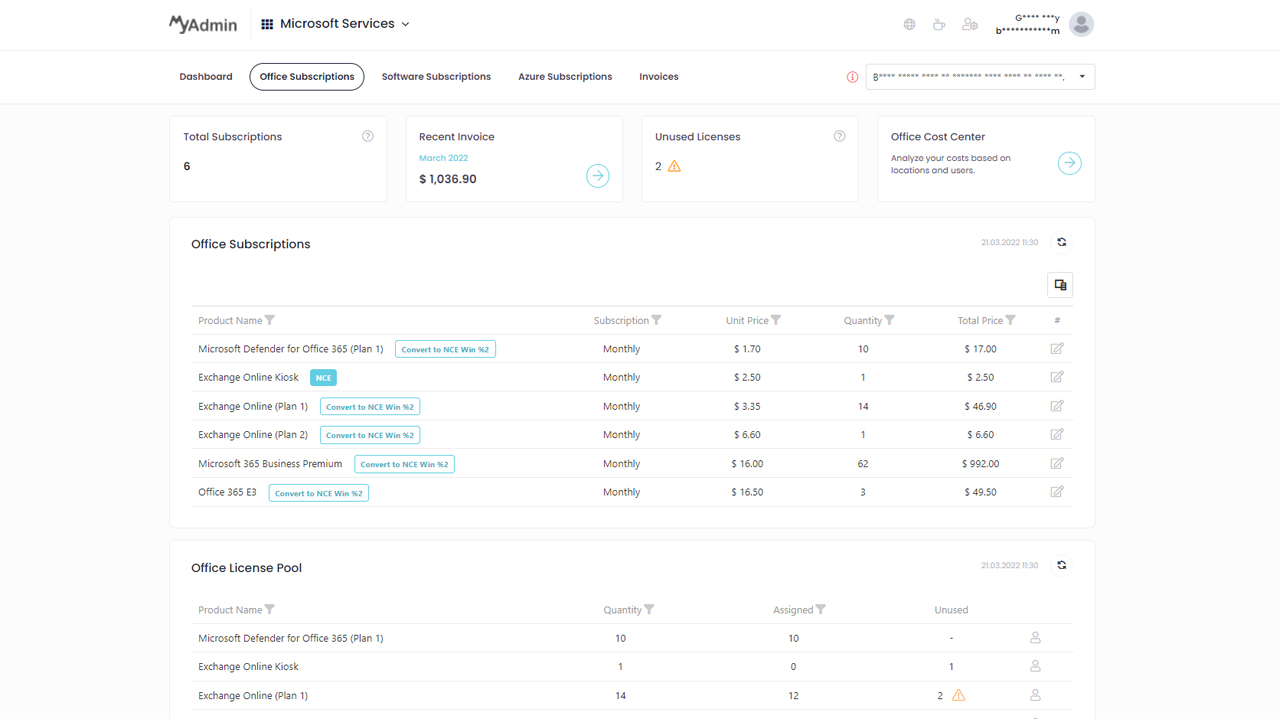Edit Microsoft Defender for Office 365 subscription
Screen dimensions: 1280x720
click(x=1057, y=349)
